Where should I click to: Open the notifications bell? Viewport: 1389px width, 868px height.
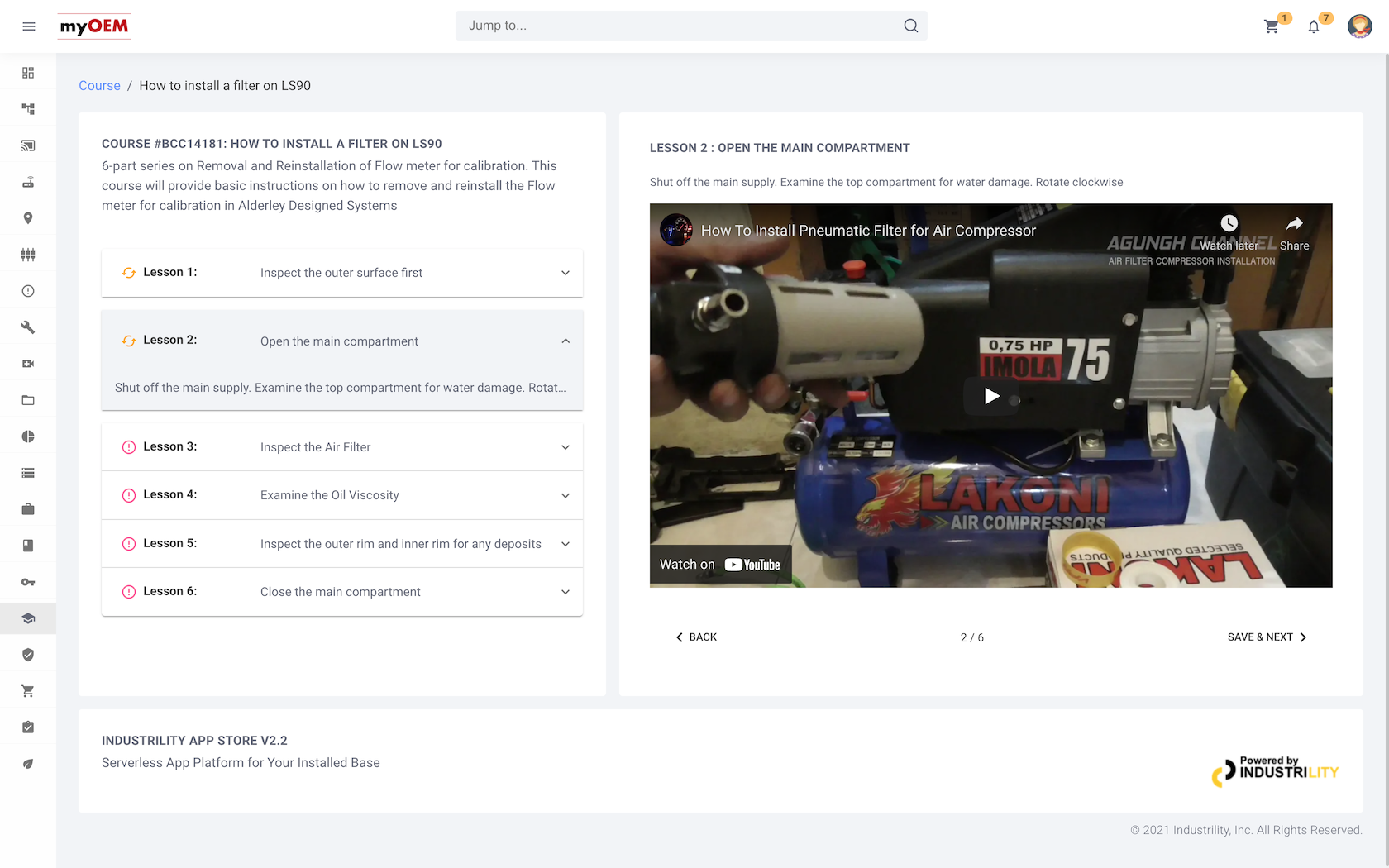pos(1314,26)
